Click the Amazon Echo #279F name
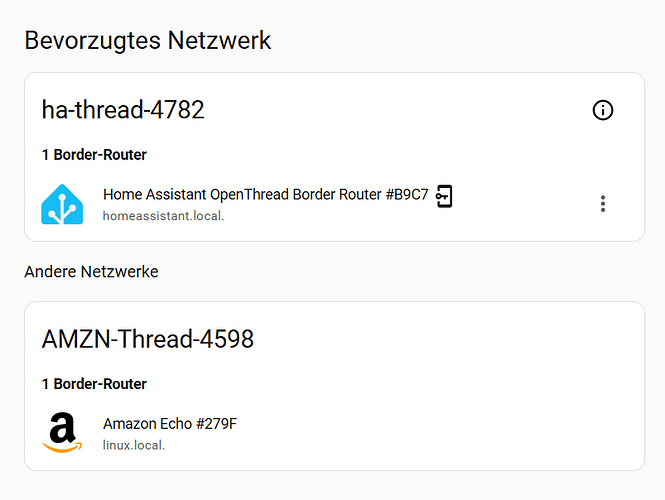 [170, 424]
